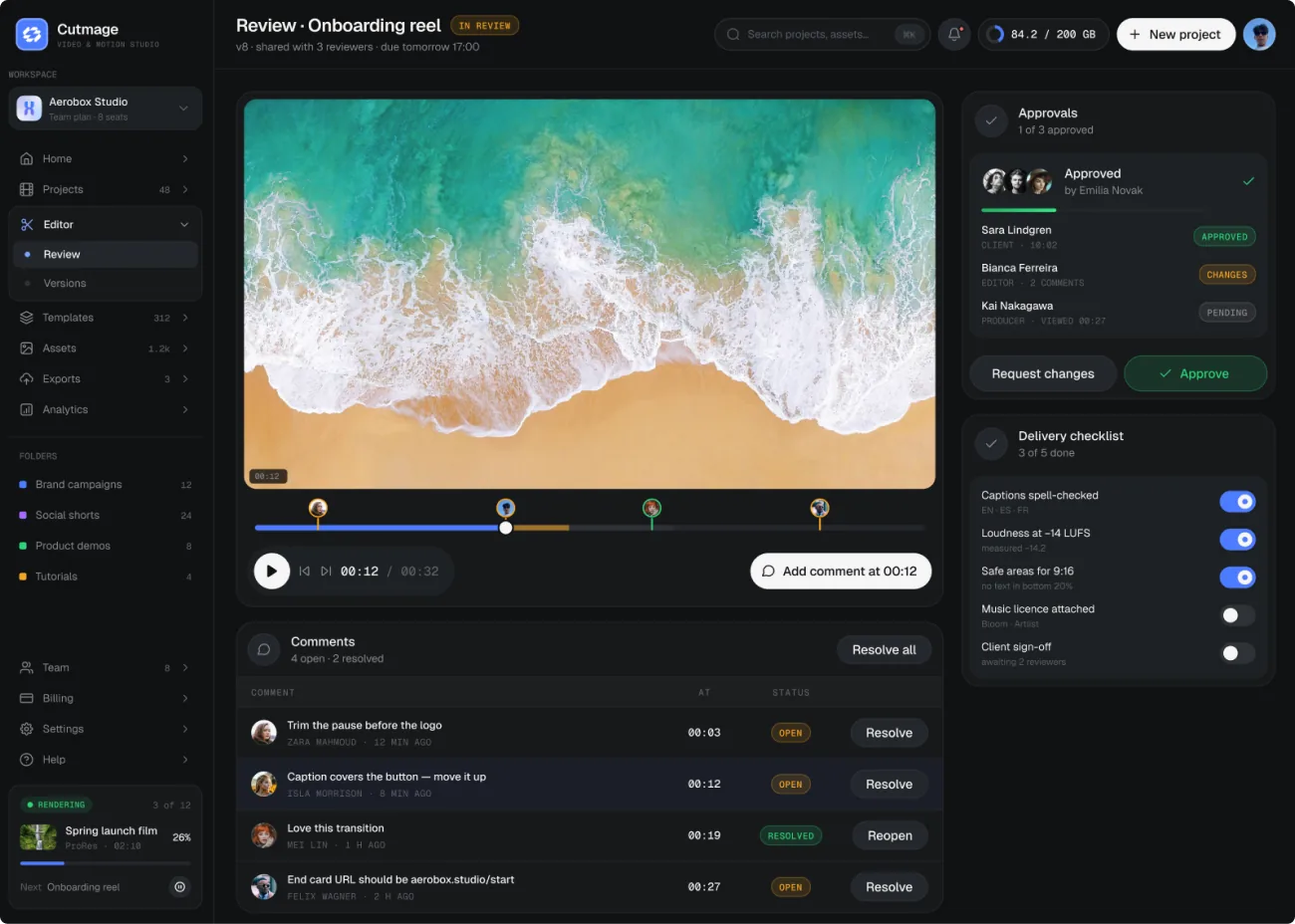
Task: Click the Analytics chart icon
Action: pos(27,410)
